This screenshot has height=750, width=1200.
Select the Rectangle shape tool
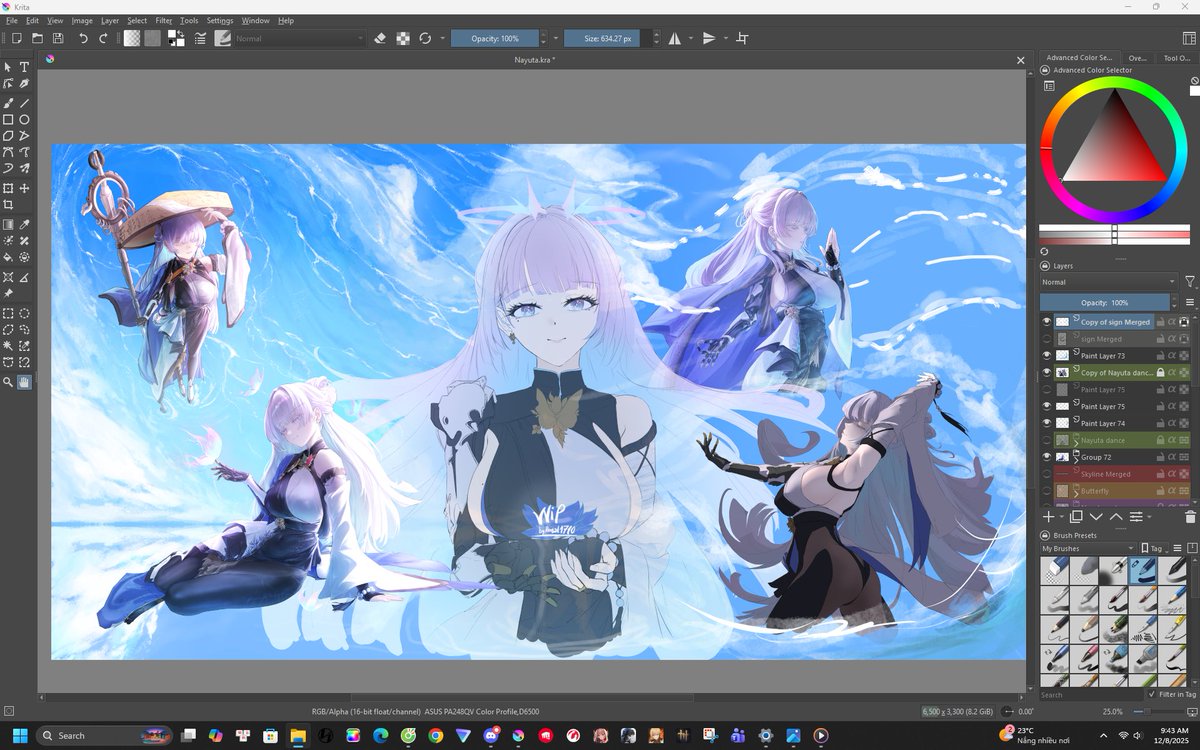pyautogui.click(x=8, y=119)
